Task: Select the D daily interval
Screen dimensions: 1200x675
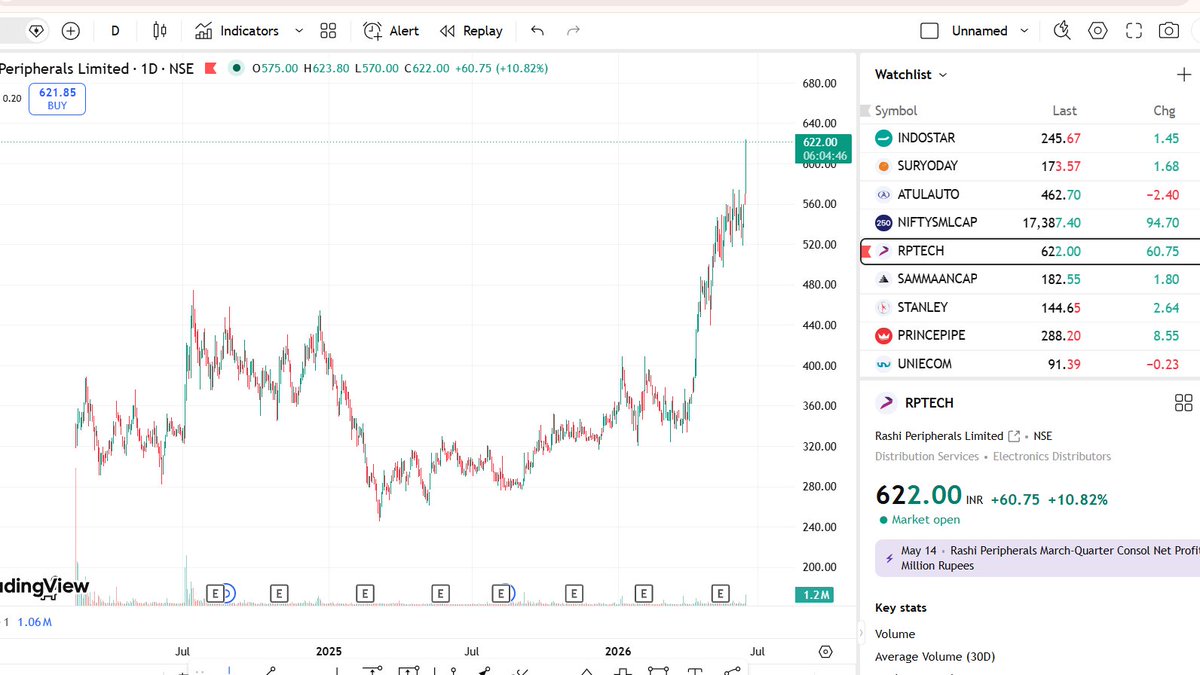Action: [x=115, y=31]
